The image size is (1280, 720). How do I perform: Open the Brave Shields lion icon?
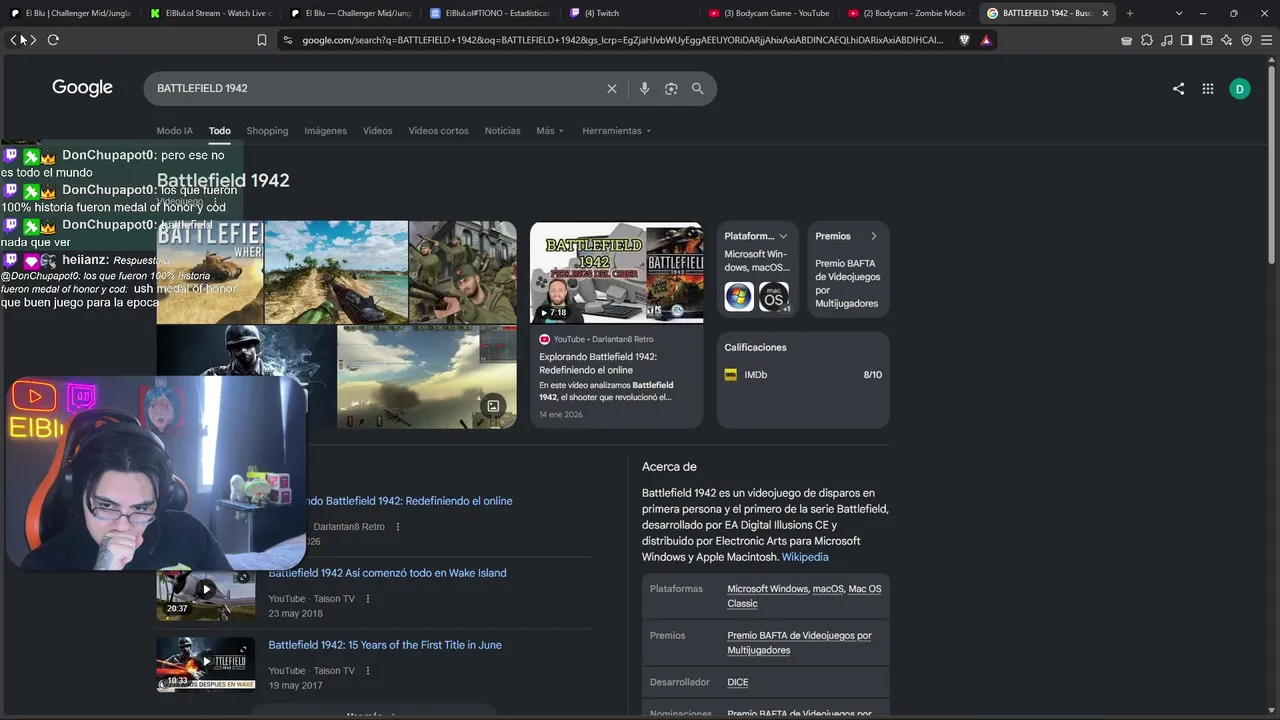click(964, 40)
